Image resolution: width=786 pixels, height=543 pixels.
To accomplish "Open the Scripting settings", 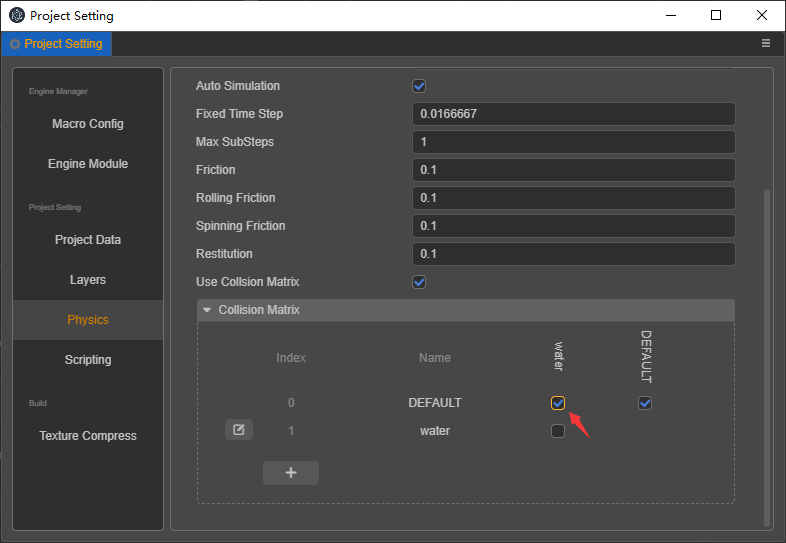I will click(x=88, y=360).
